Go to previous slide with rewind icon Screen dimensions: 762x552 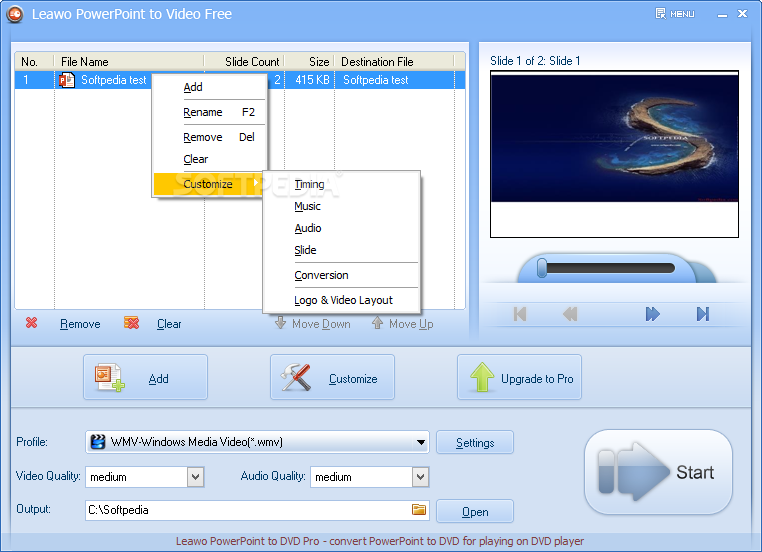[570, 314]
